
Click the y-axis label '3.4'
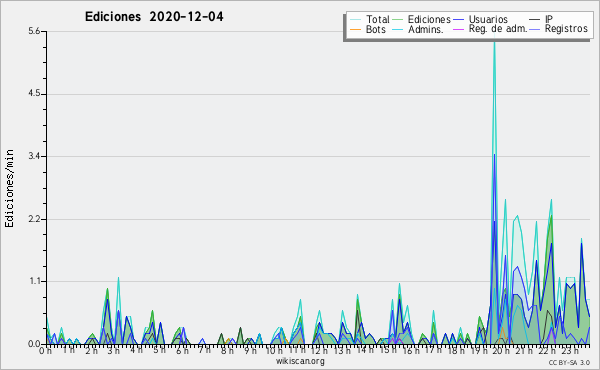click(34, 156)
